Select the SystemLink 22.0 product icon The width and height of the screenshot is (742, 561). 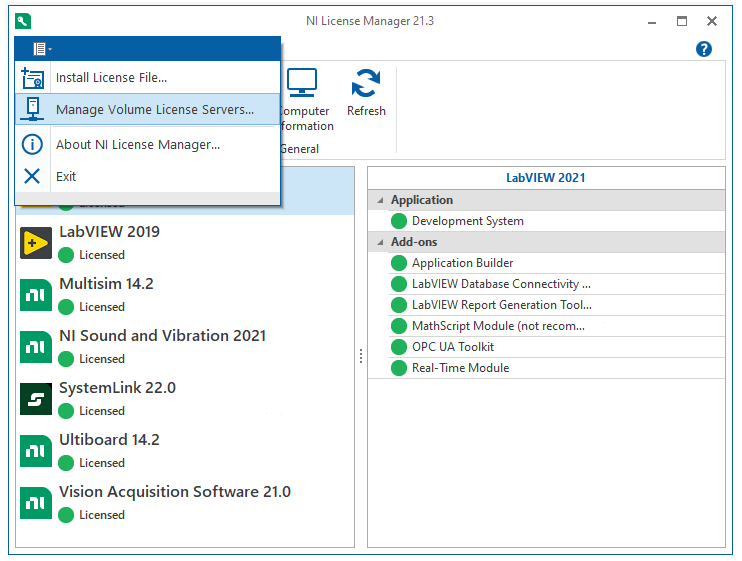[x=36, y=399]
